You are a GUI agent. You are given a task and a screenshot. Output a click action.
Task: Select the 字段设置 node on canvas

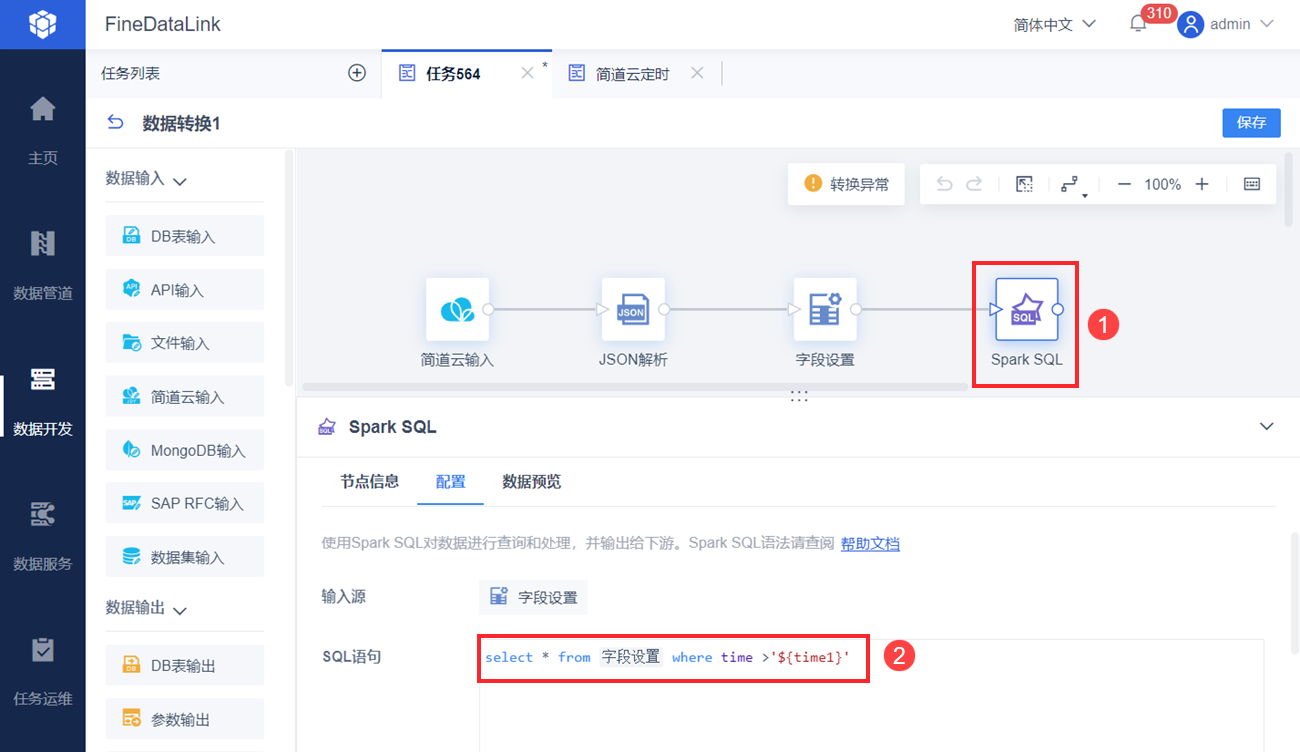point(825,310)
